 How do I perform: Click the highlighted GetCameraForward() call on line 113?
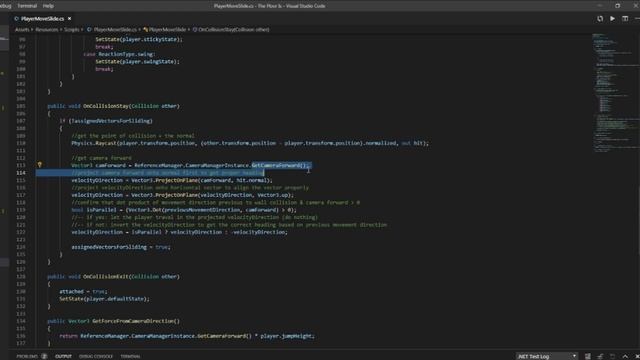coord(281,165)
